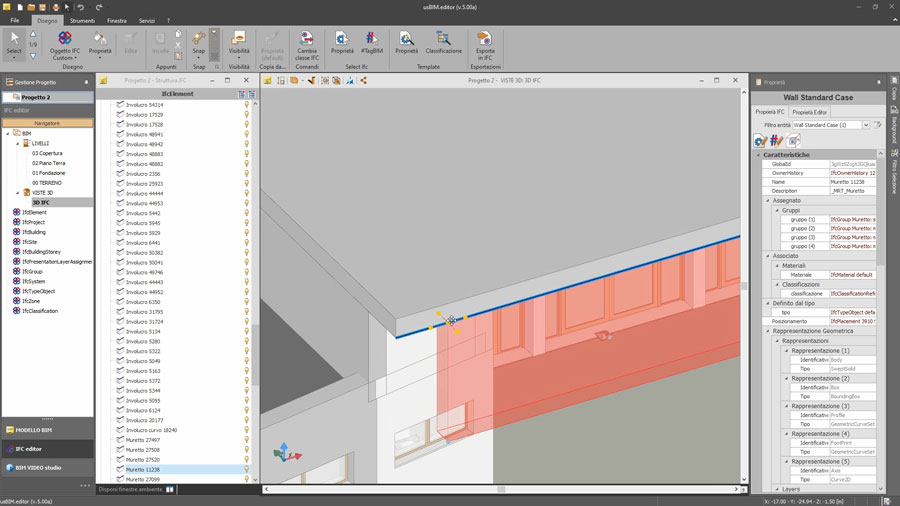The height and width of the screenshot is (506, 900).
Task: Open the filter edit icon beside Filtro entità
Action: click(877, 125)
